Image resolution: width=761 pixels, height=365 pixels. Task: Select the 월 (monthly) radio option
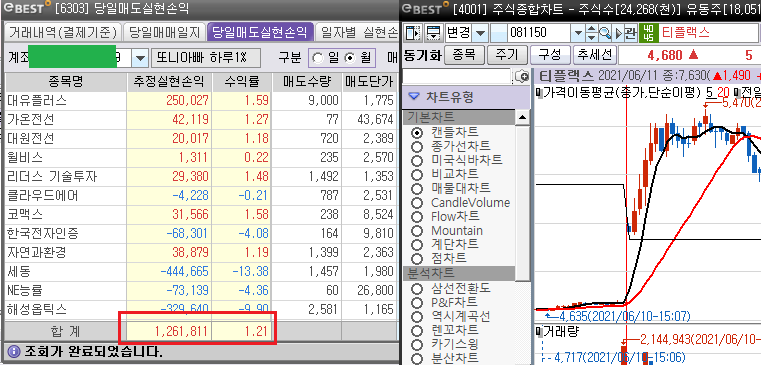coord(350,58)
